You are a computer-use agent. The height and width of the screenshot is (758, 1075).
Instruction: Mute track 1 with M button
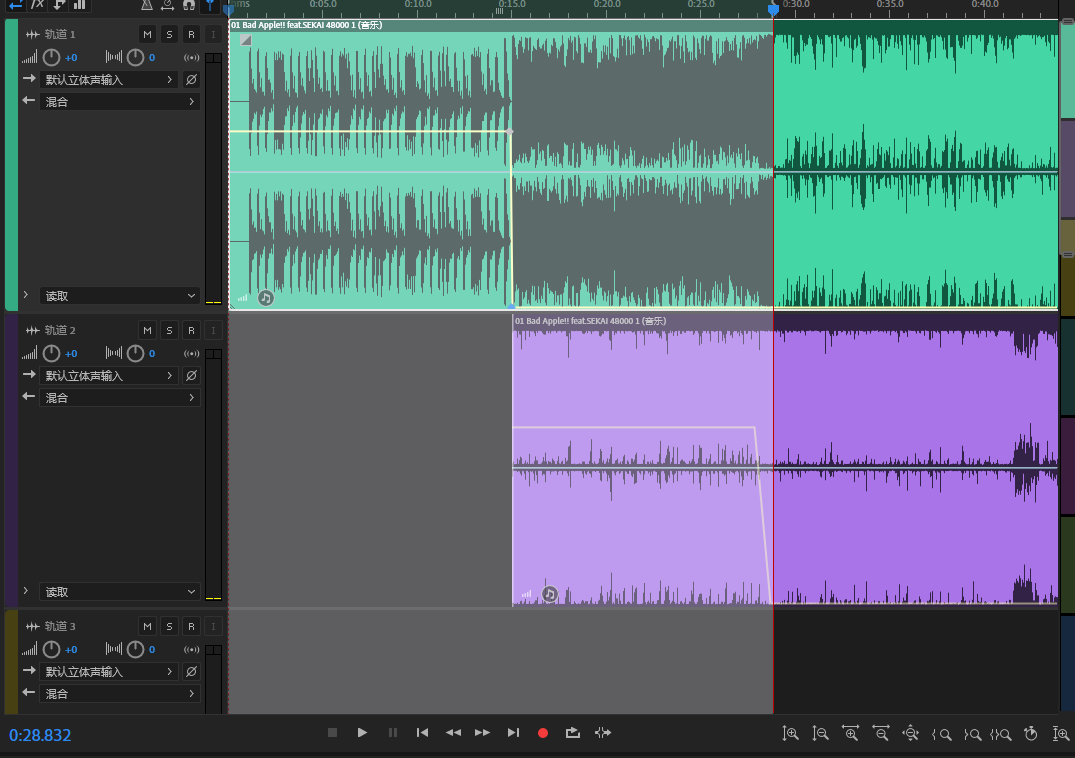(147, 35)
